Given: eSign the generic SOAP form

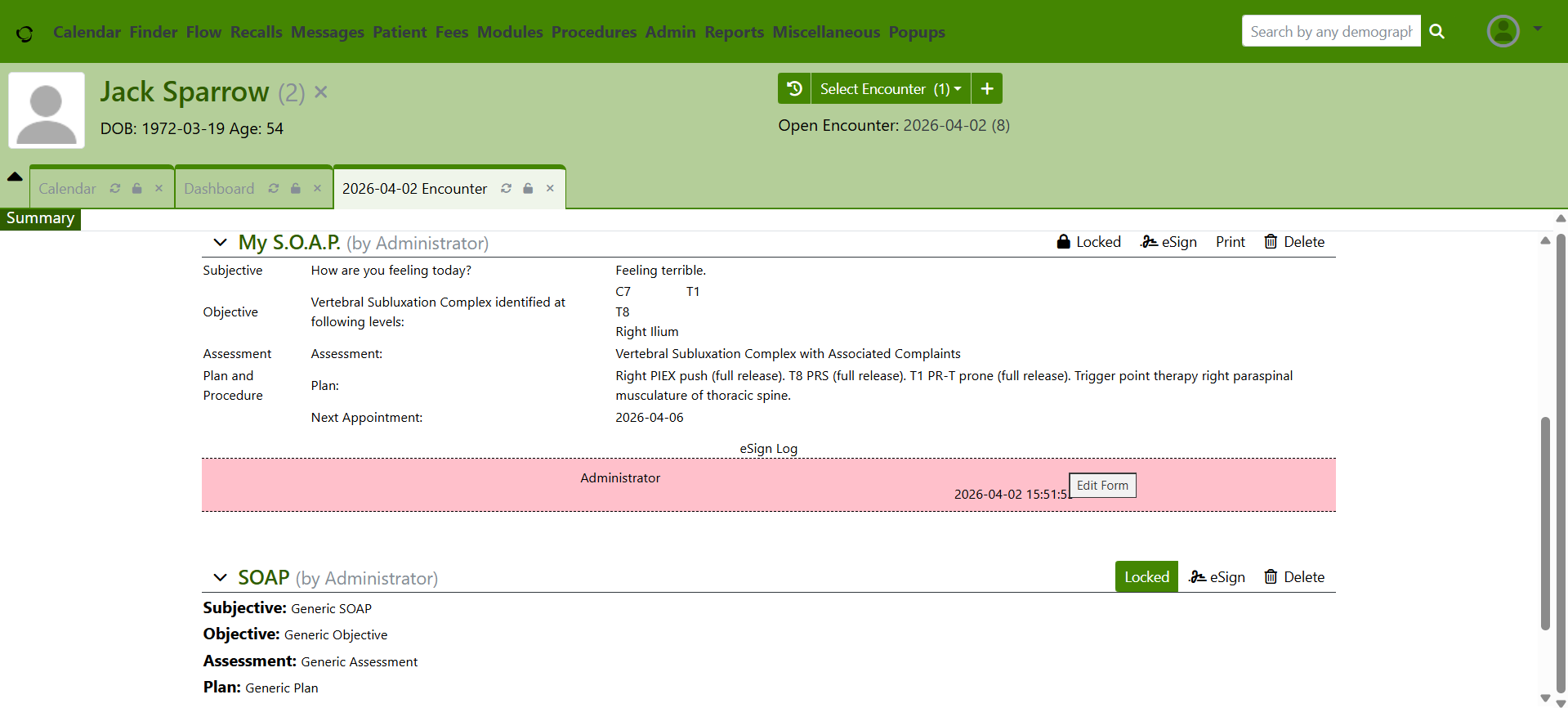Looking at the screenshot, I should tap(1217, 577).
